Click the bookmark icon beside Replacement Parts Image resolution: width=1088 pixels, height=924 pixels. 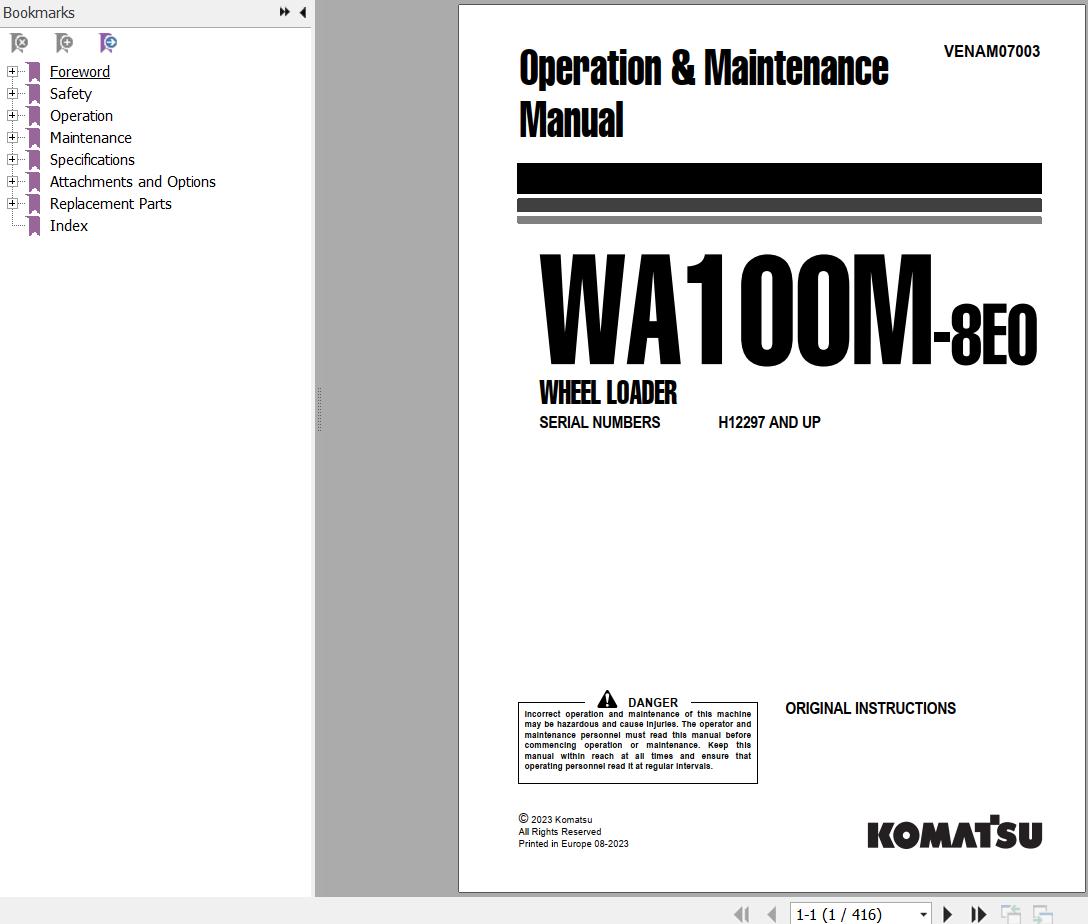tap(34, 203)
